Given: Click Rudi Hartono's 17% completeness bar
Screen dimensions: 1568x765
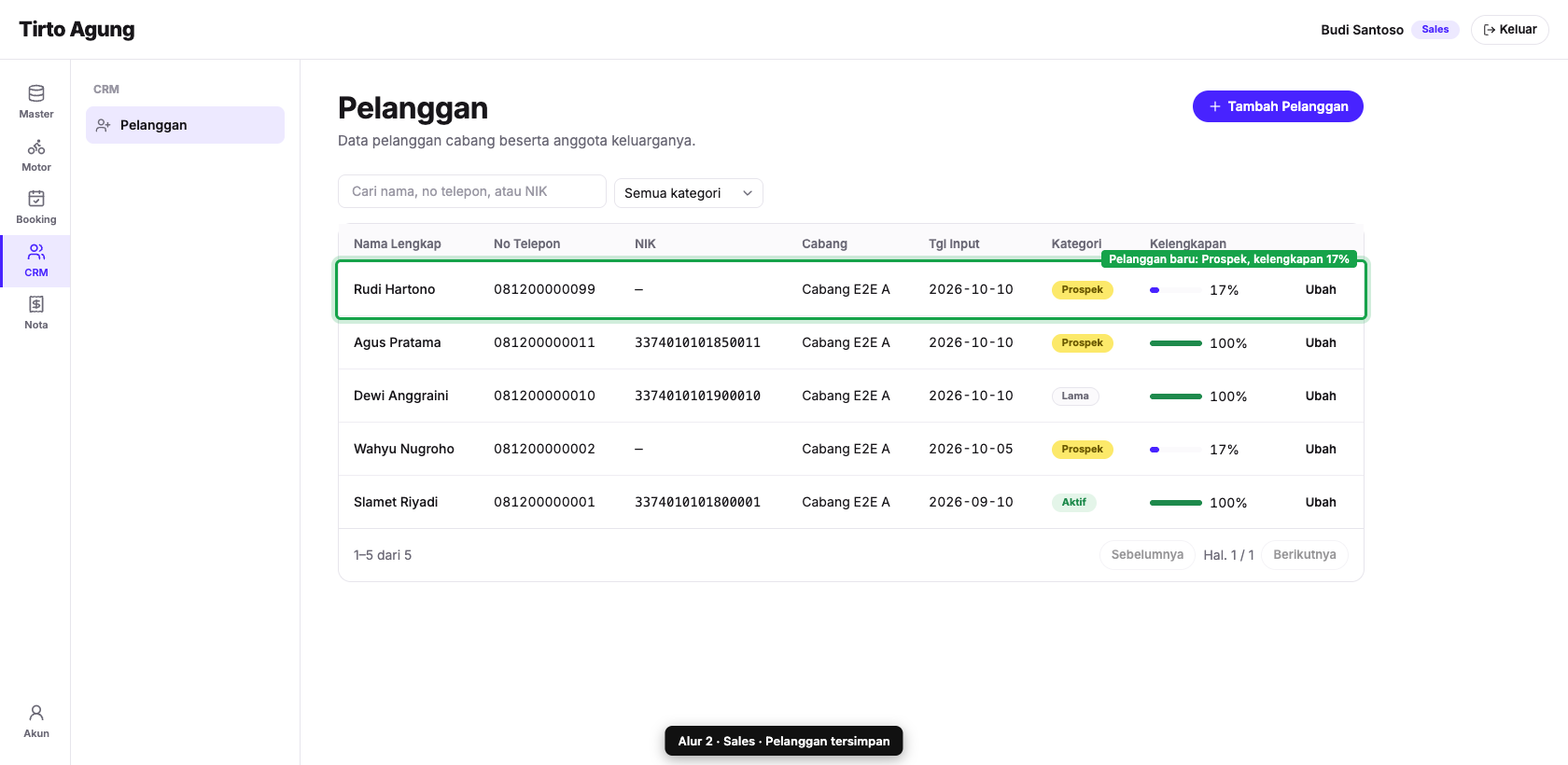Looking at the screenshot, I should point(1176,290).
